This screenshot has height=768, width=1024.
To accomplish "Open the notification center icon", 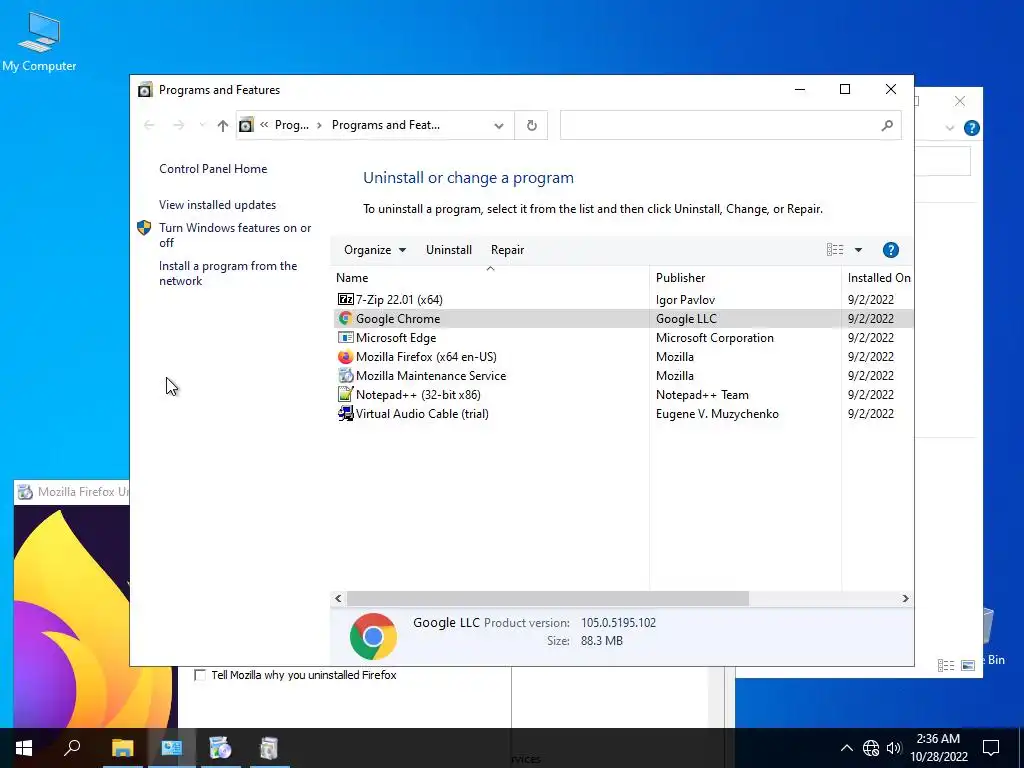I will [x=991, y=748].
